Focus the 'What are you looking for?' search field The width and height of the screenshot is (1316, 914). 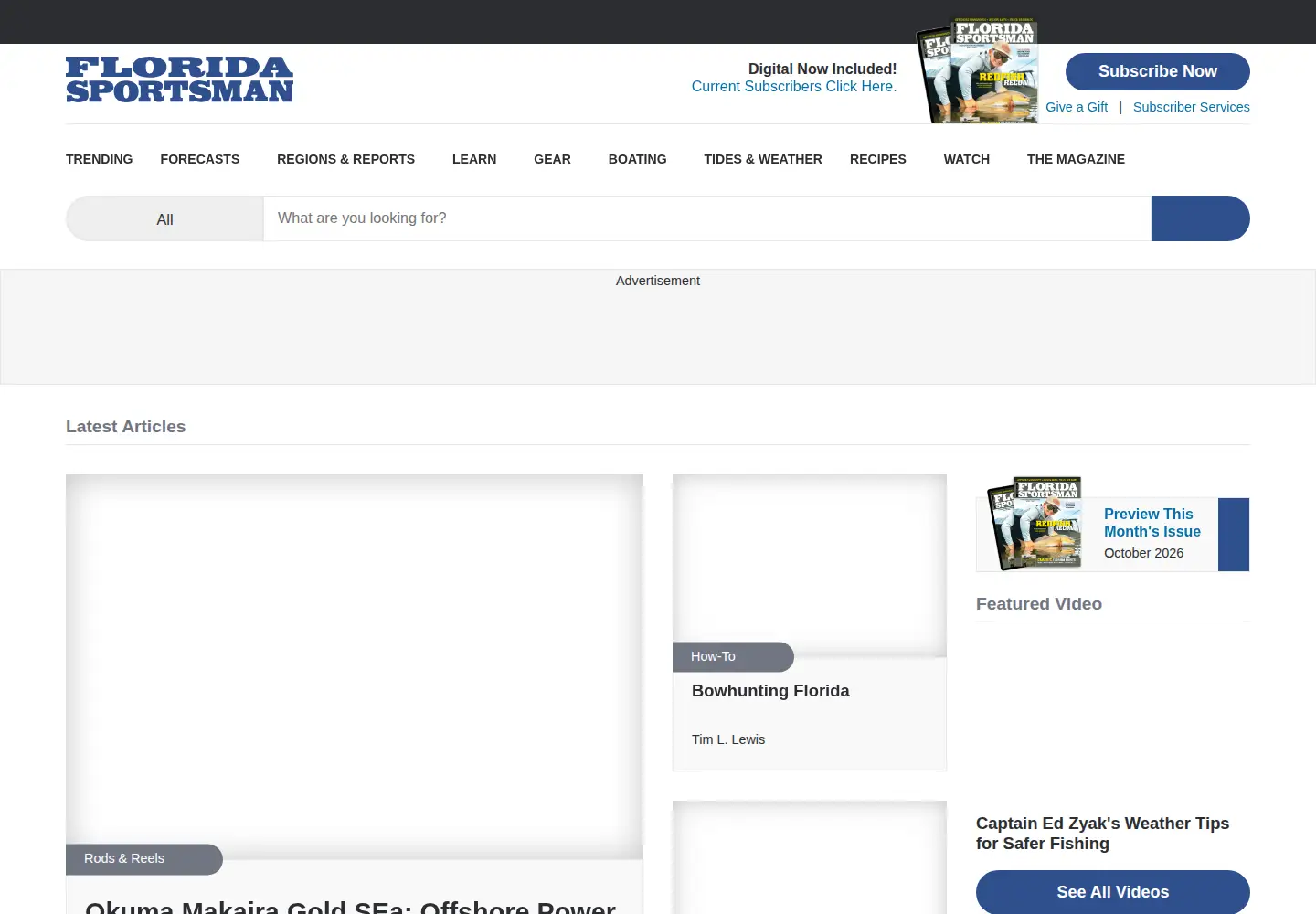(x=707, y=218)
